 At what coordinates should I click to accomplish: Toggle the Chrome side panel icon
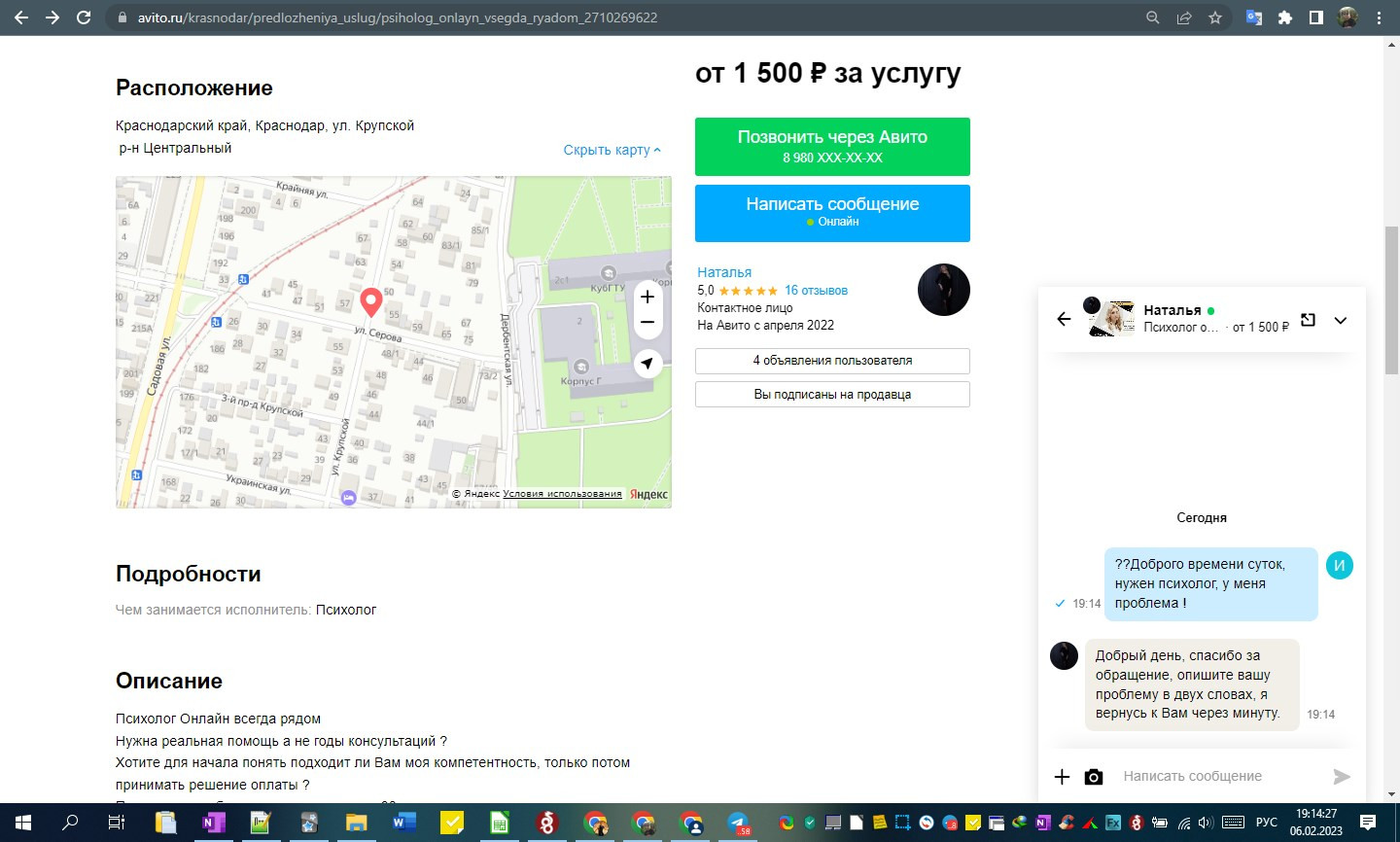click(1316, 18)
